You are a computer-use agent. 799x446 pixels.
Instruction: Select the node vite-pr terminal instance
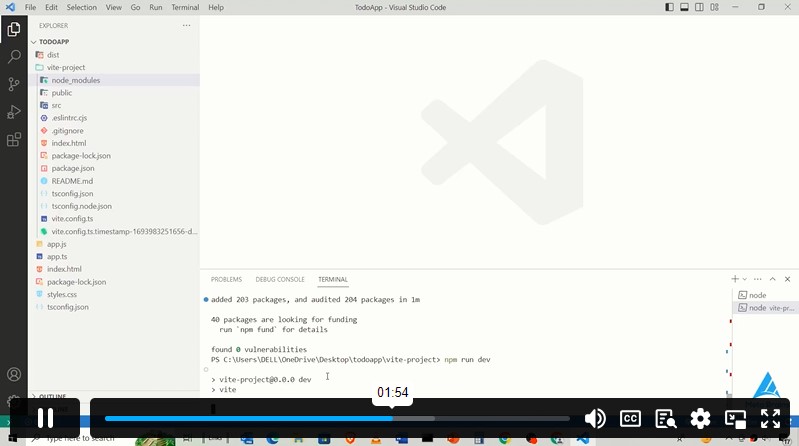[x=765, y=308]
